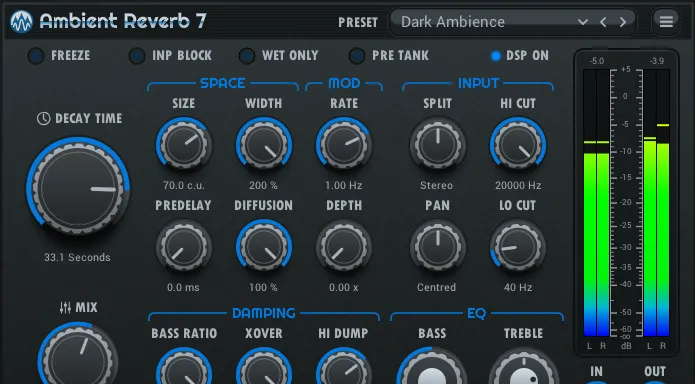695x384 pixels.
Task: Enable Wet Only mode
Action: coord(246,56)
